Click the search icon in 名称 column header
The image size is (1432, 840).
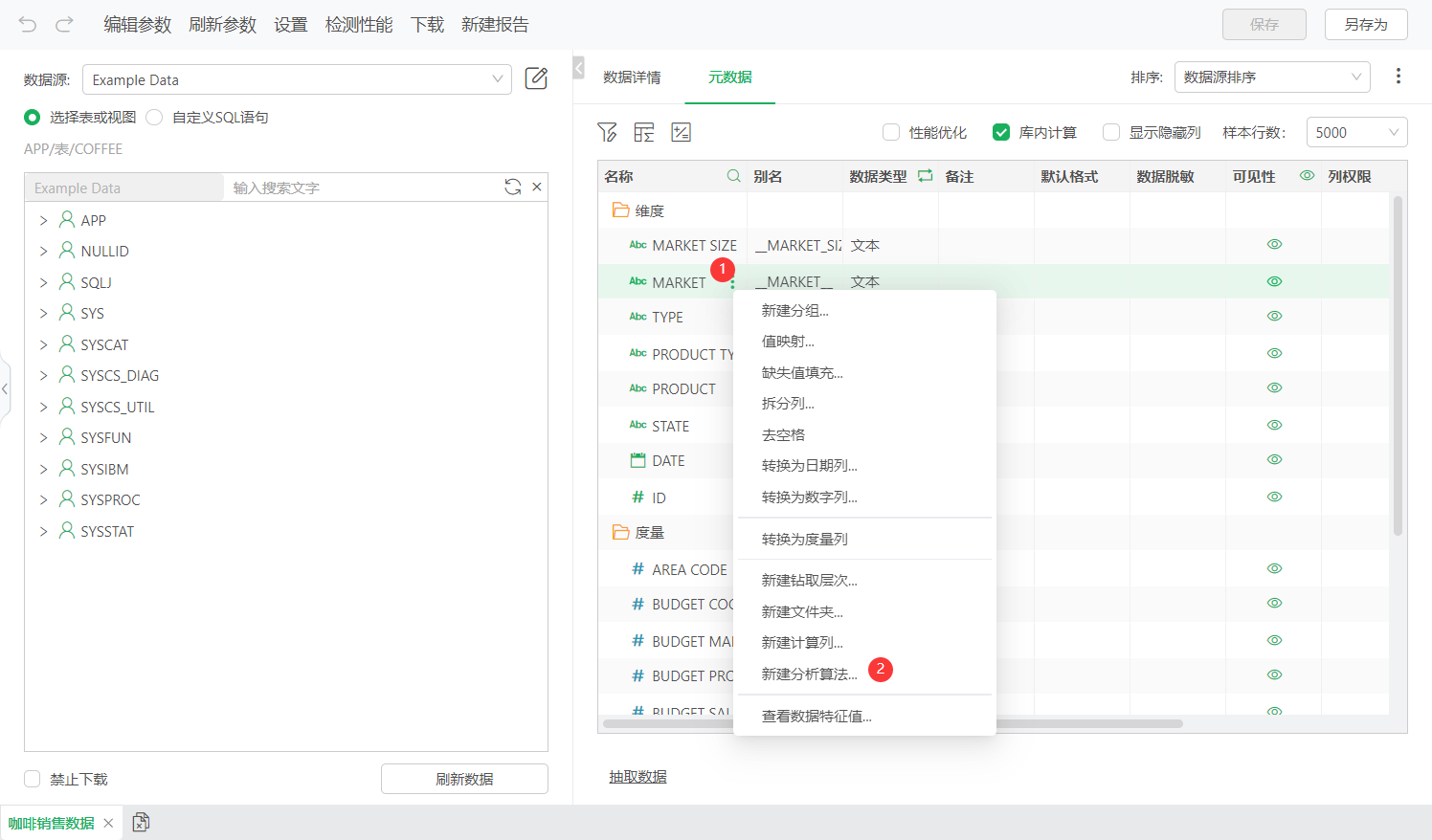(x=733, y=176)
